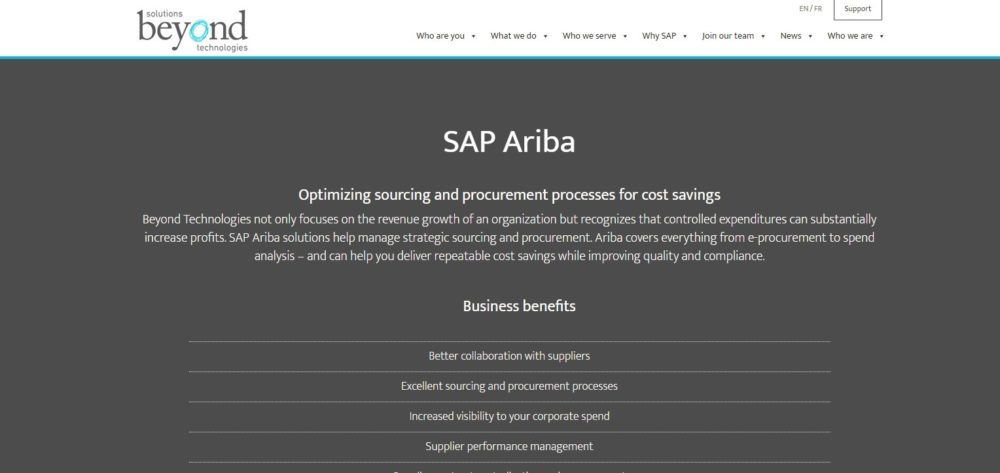The image size is (1000, 473).
Task: Click the Beyond Technologies logo
Action: [x=192, y=30]
